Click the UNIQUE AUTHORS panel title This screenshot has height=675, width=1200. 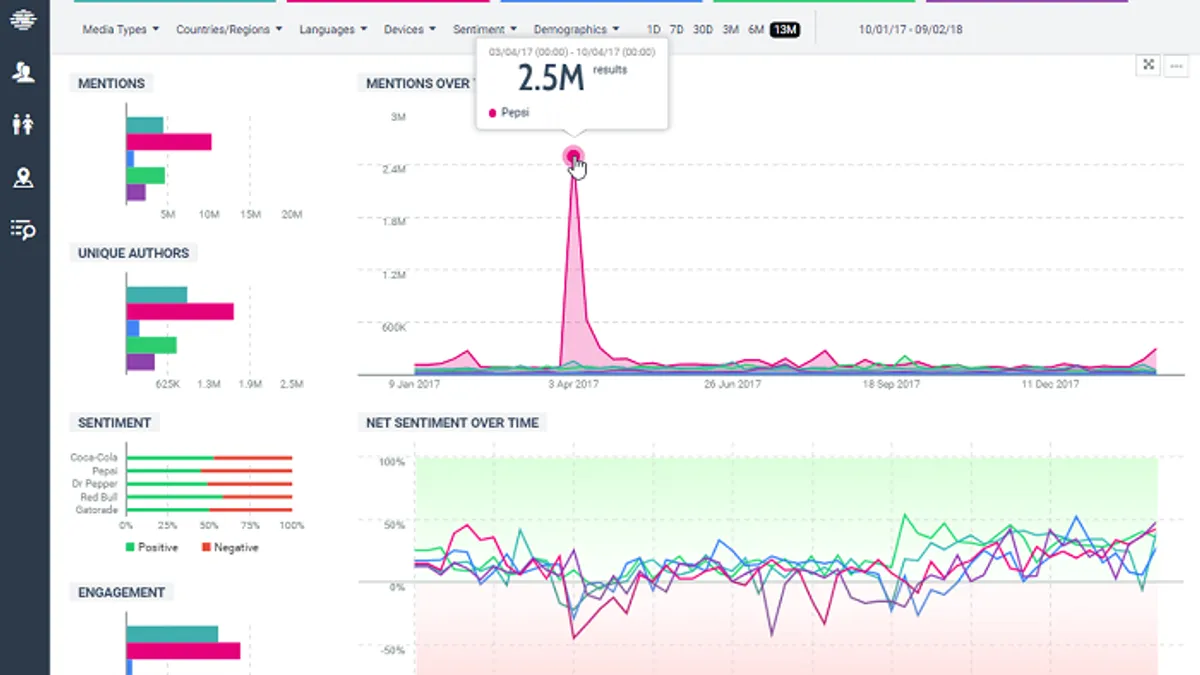(133, 253)
